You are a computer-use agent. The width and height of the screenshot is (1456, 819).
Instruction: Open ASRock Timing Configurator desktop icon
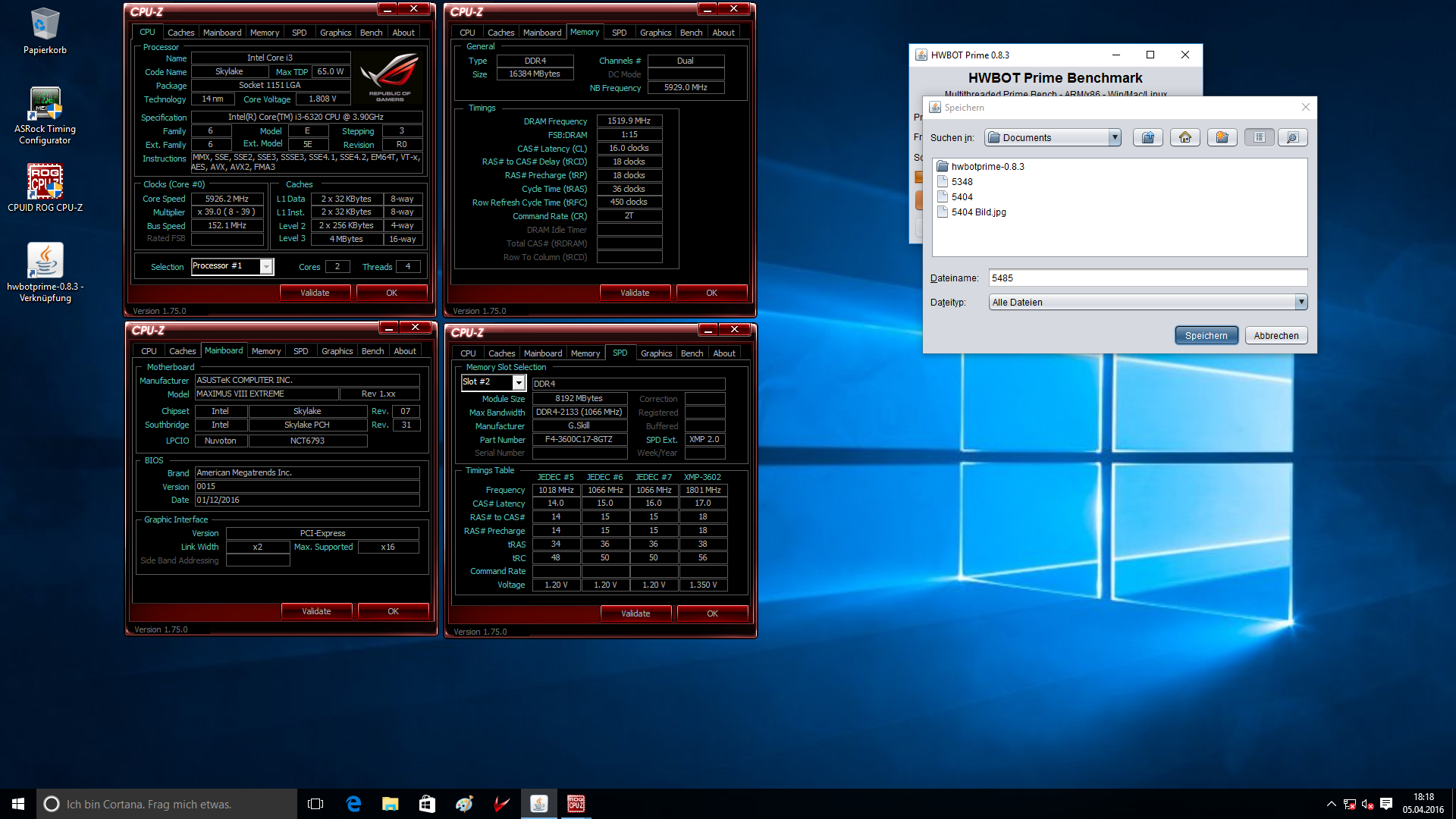pyautogui.click(x=45, y=115)
